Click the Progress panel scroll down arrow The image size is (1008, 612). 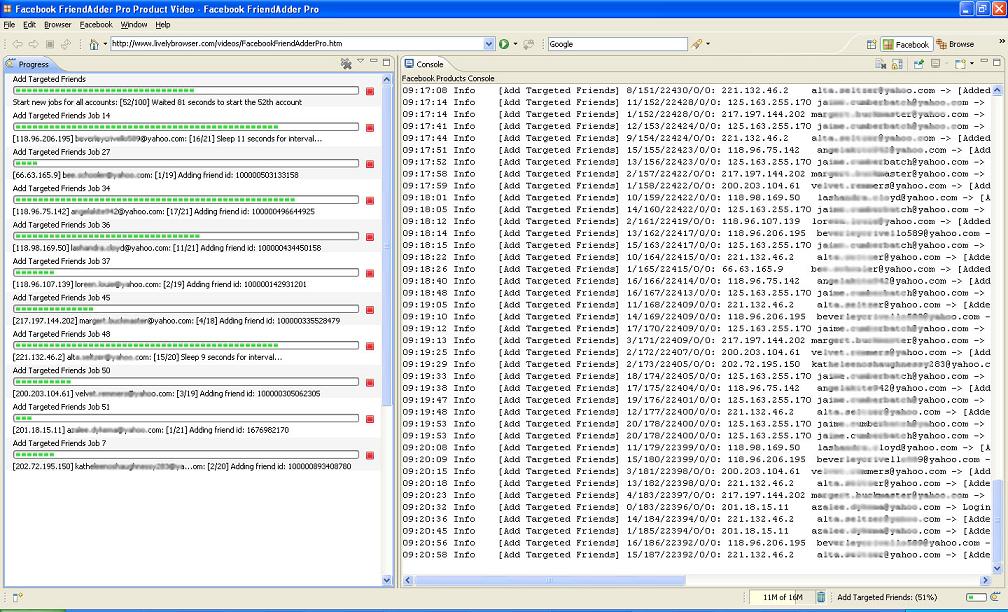[387, 580]
